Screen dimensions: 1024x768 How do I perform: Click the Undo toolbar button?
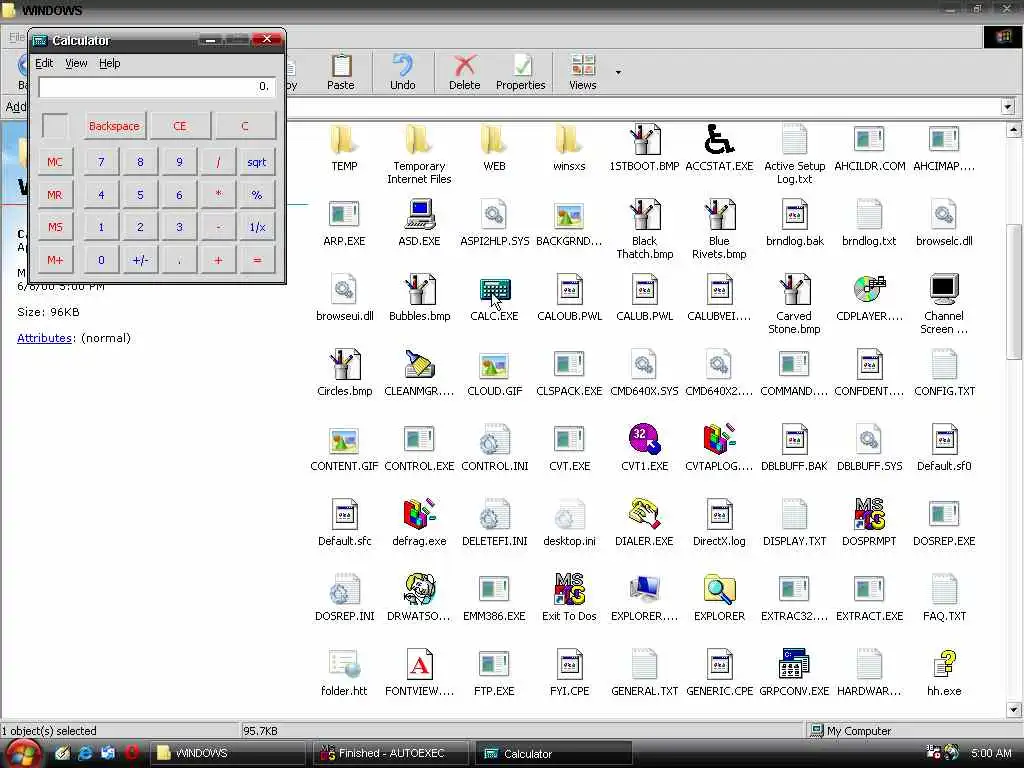[402, 72]
